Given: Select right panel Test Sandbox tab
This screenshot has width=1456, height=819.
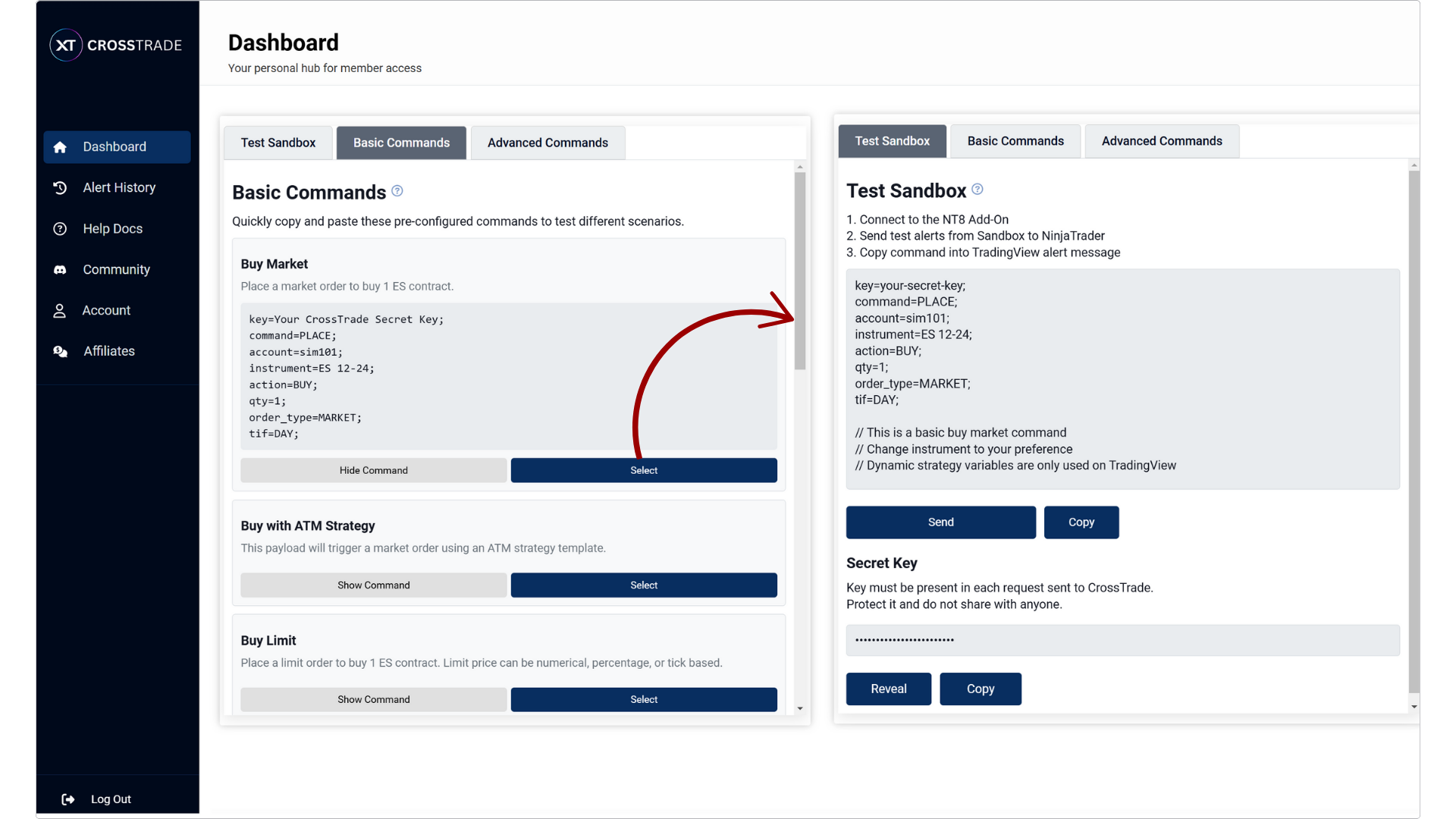Looking at the screenshot, I should click(892, 141).
